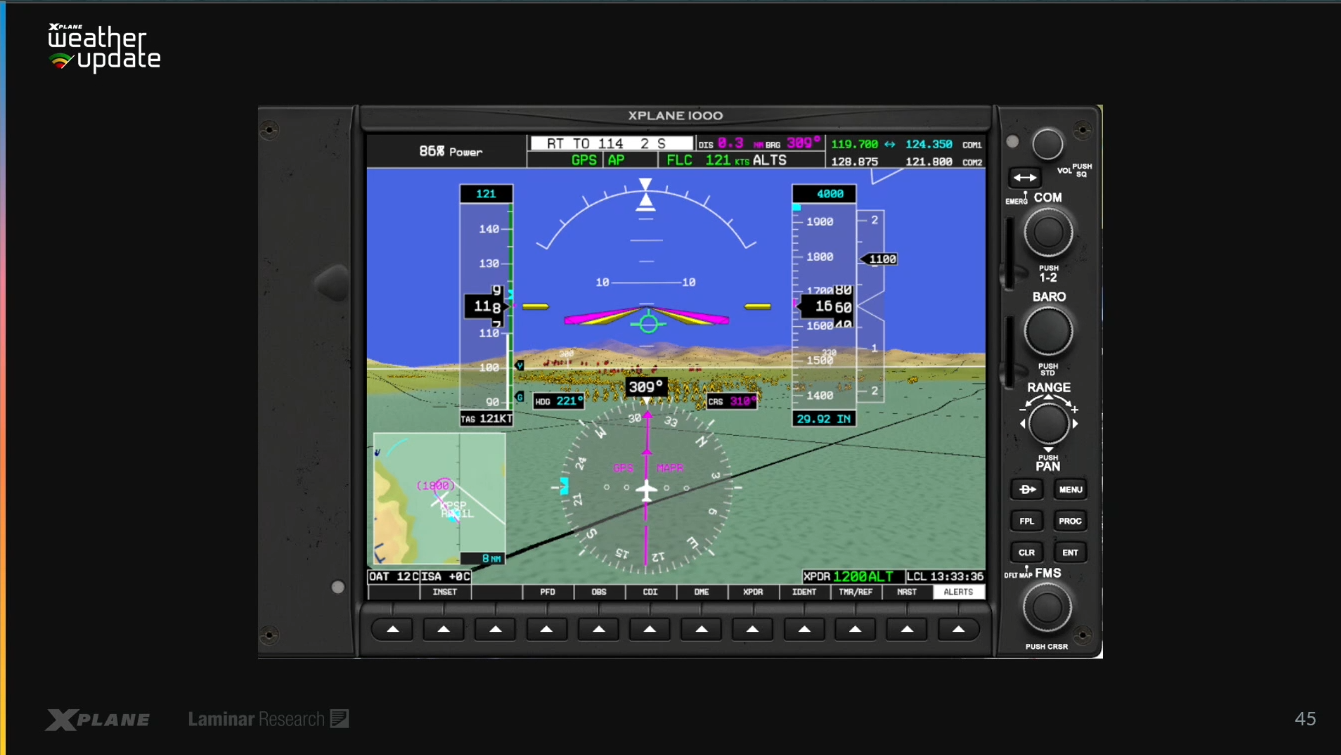Click the FLC 121 KTS autopilot mode
Image resolution: width=1341 pixels, height=755 pixels.
click(706, 160)
